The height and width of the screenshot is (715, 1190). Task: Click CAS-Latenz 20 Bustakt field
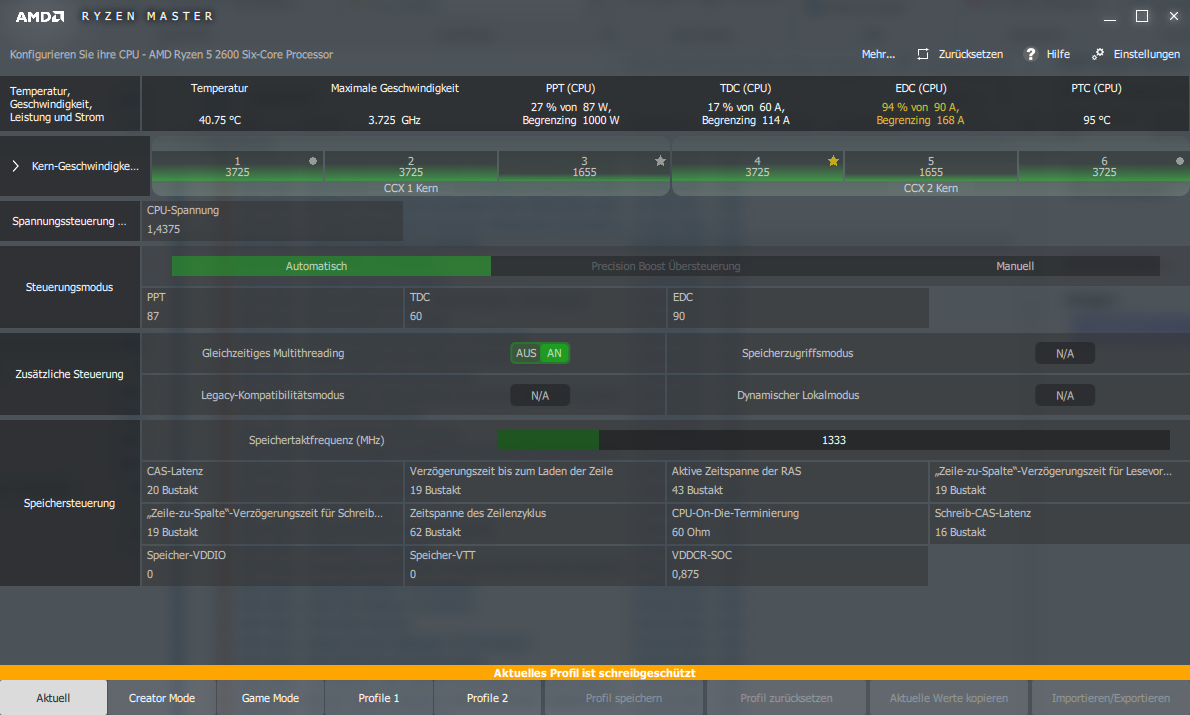point(272,481)
